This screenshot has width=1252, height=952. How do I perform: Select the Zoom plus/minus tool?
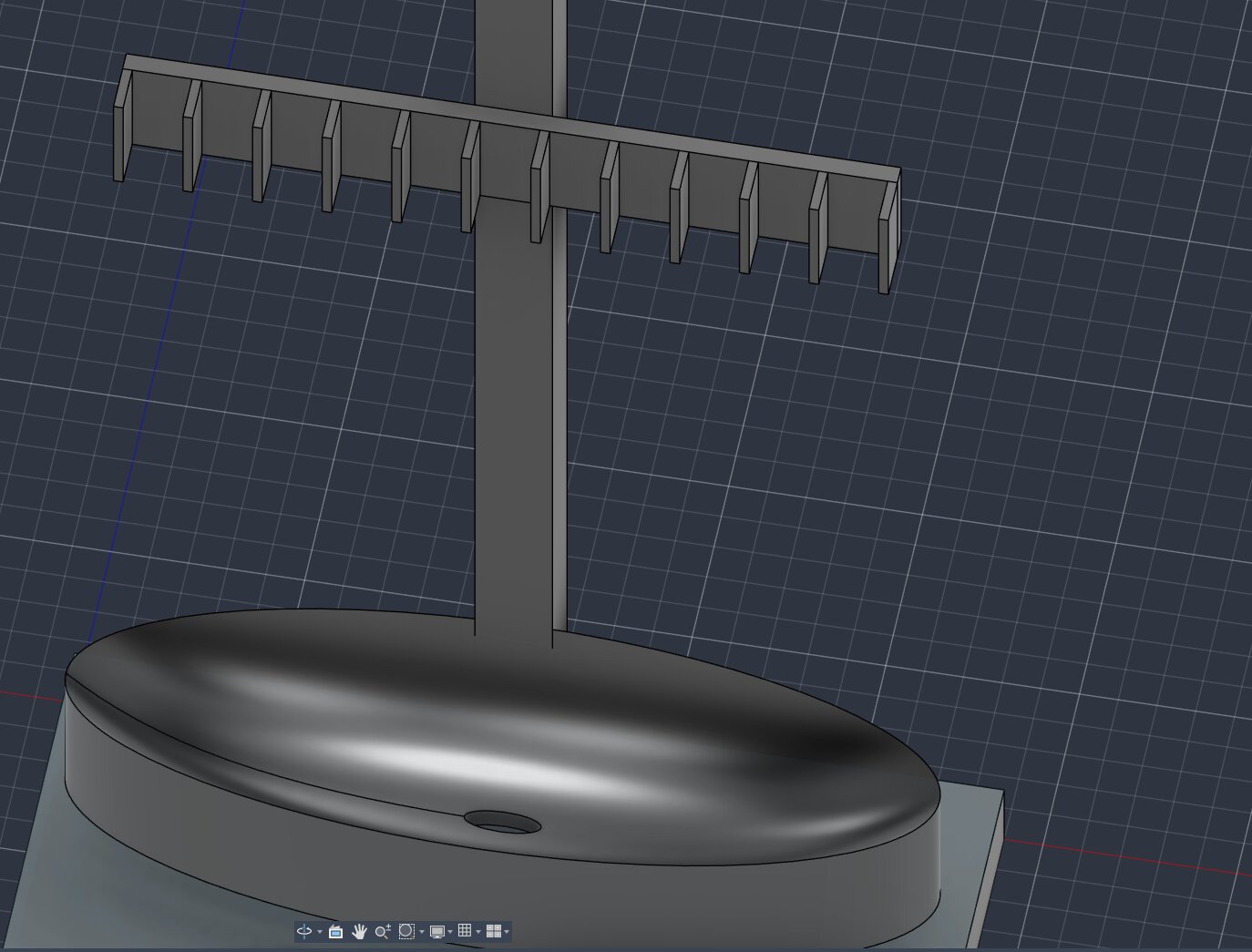click(x=383, y=931)
